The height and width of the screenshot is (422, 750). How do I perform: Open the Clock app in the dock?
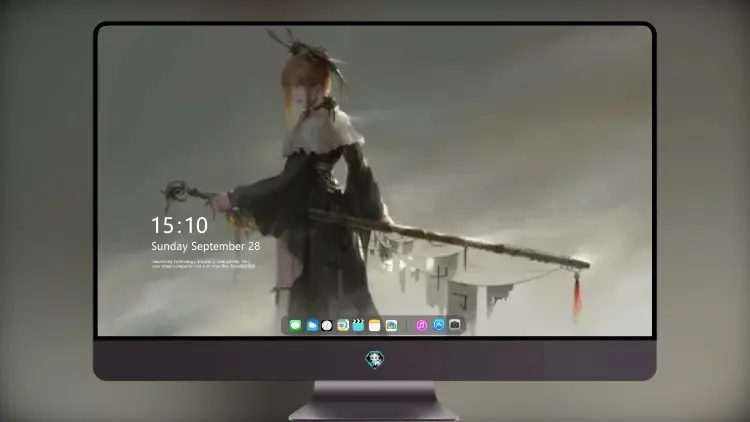click(x=327, y=325)
